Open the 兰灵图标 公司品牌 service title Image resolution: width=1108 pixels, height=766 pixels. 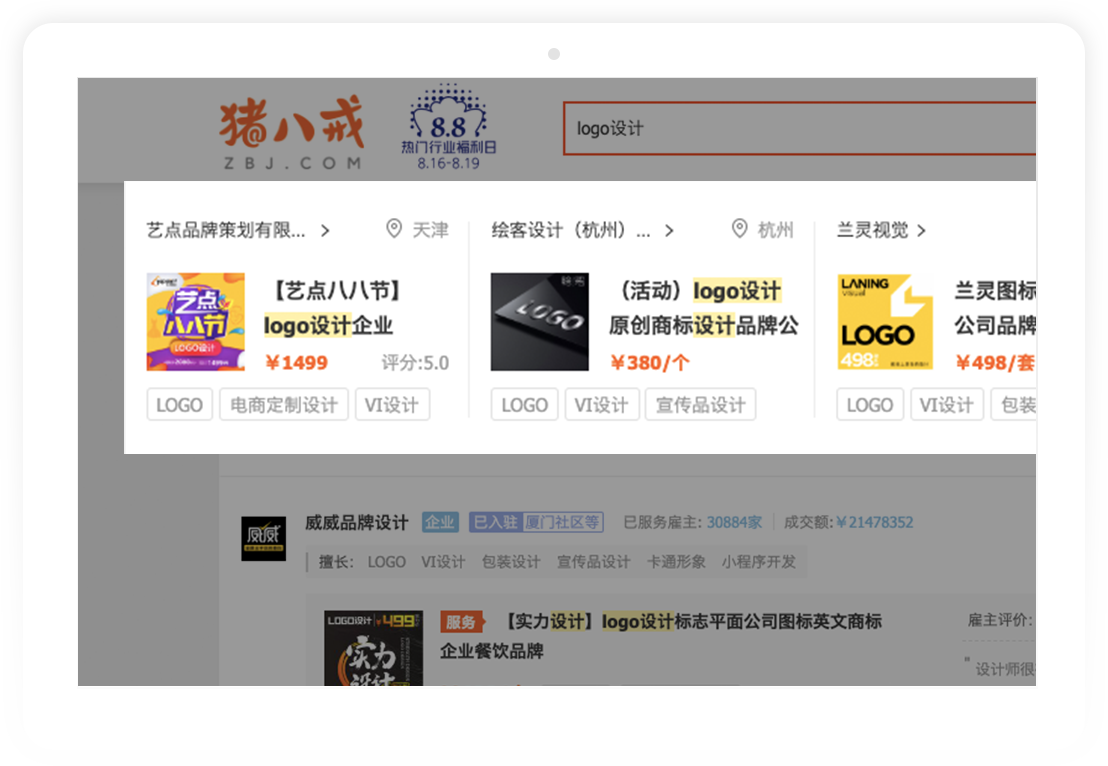pos(995,308)
